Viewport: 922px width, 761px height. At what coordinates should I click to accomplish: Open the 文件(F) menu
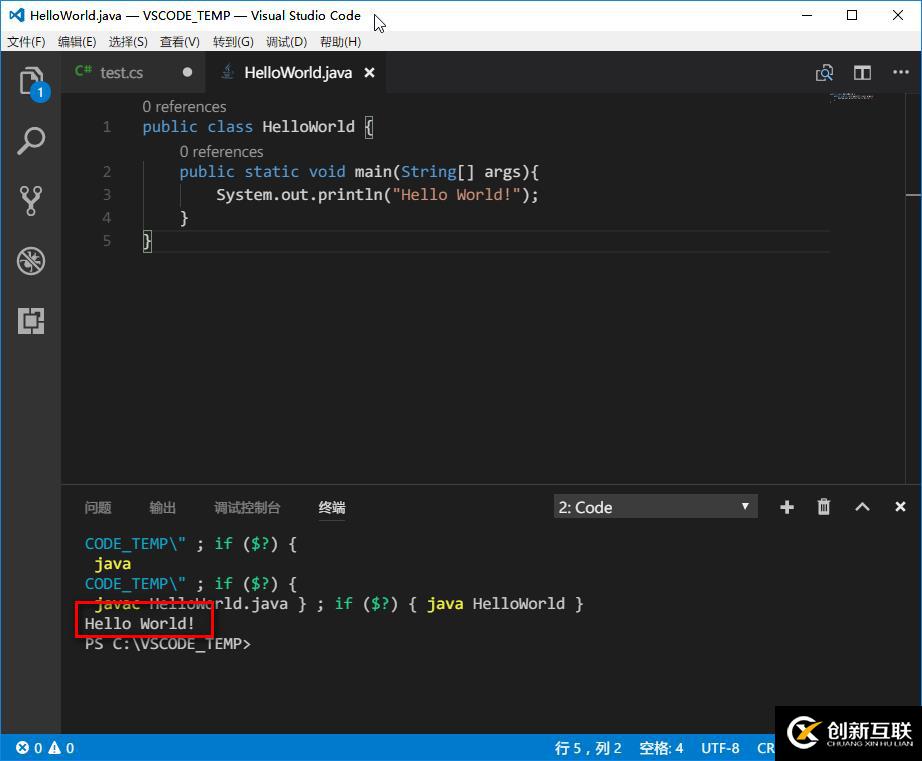click(26, 42)
